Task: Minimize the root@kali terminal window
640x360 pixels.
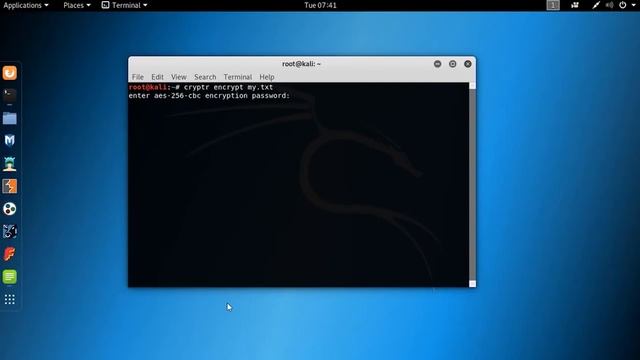Action: [438, 64]
